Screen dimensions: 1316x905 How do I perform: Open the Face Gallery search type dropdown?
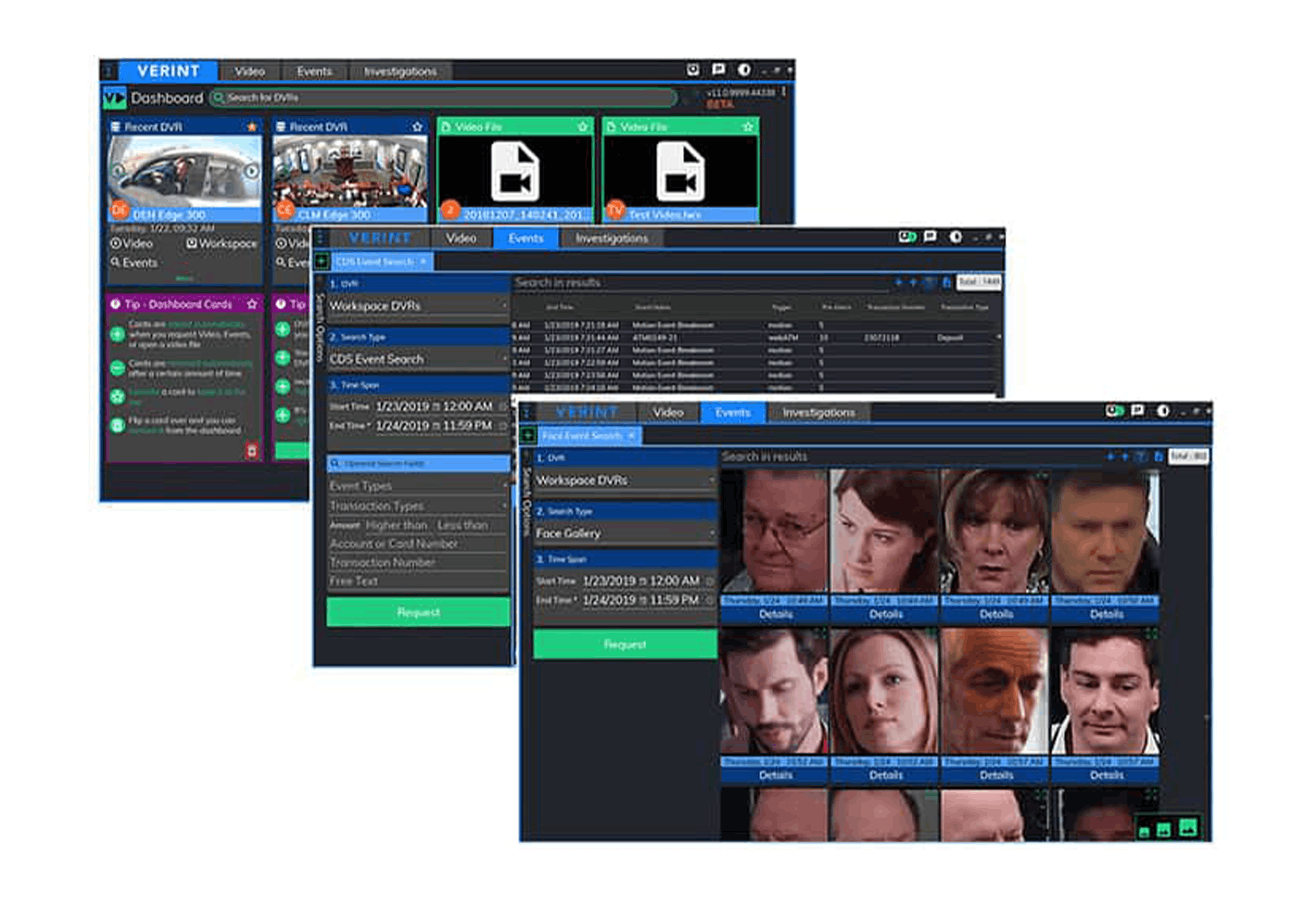711,533
